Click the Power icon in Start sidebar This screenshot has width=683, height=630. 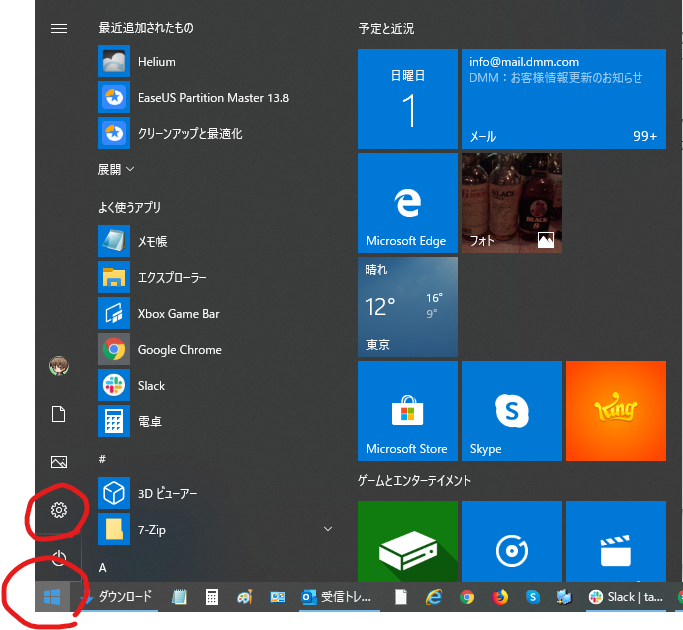pyautogui.click(x=59, y=558)
